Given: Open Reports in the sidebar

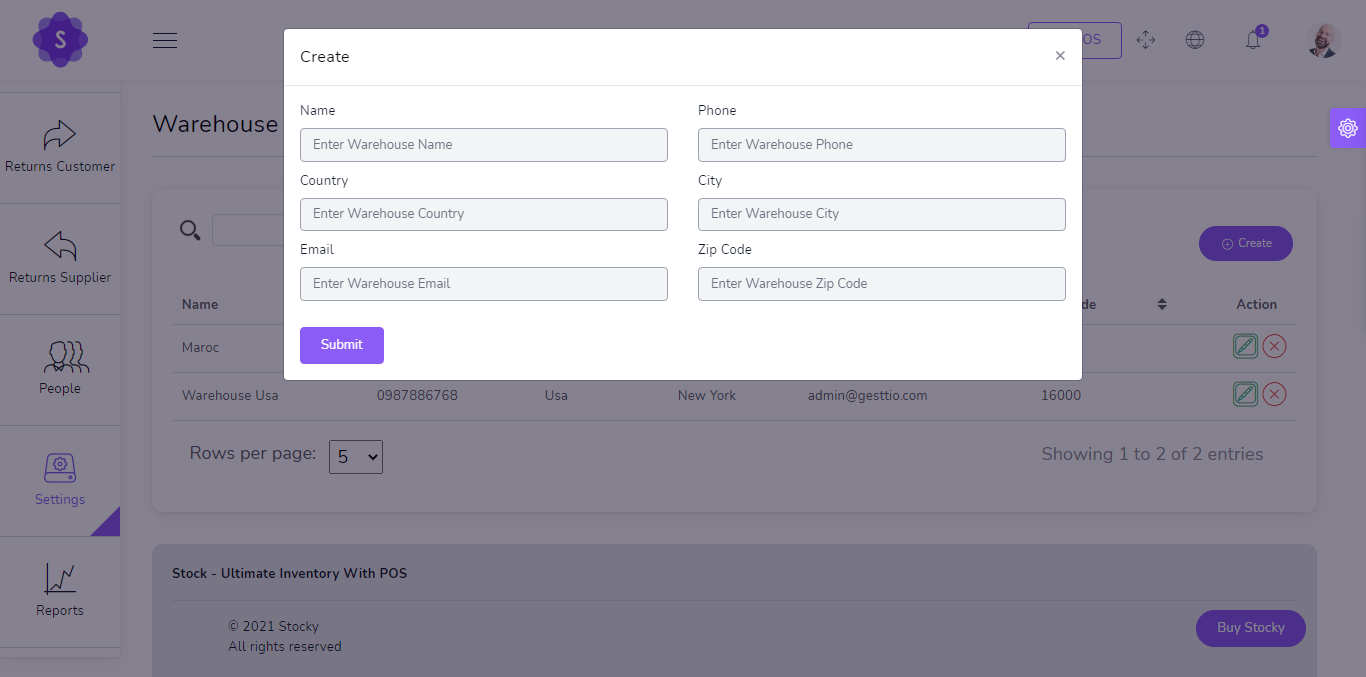Looking at the screenshot, I should 60,591.
